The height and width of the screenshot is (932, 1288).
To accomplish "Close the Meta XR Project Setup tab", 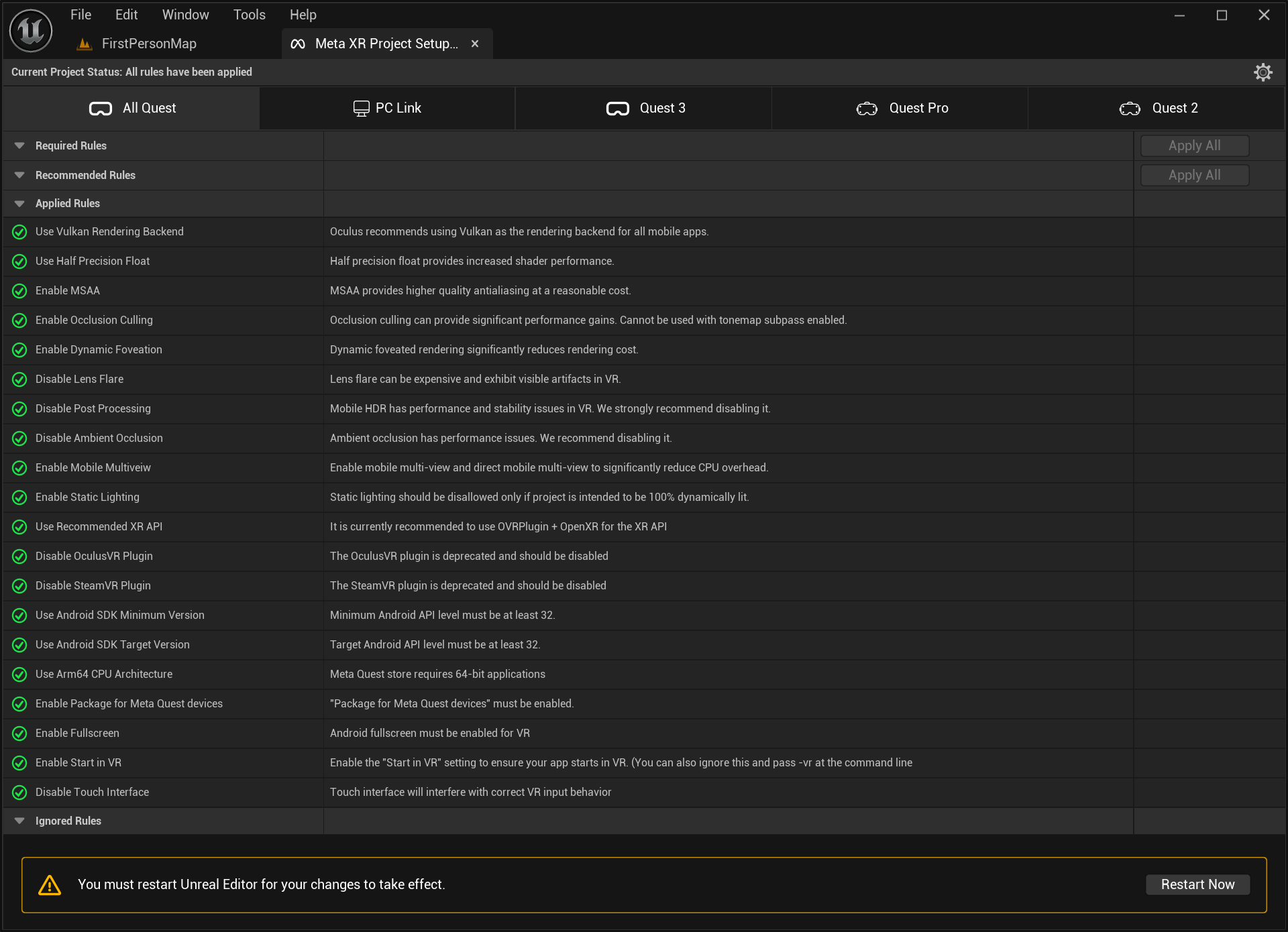I will click(x=475, y=43).
